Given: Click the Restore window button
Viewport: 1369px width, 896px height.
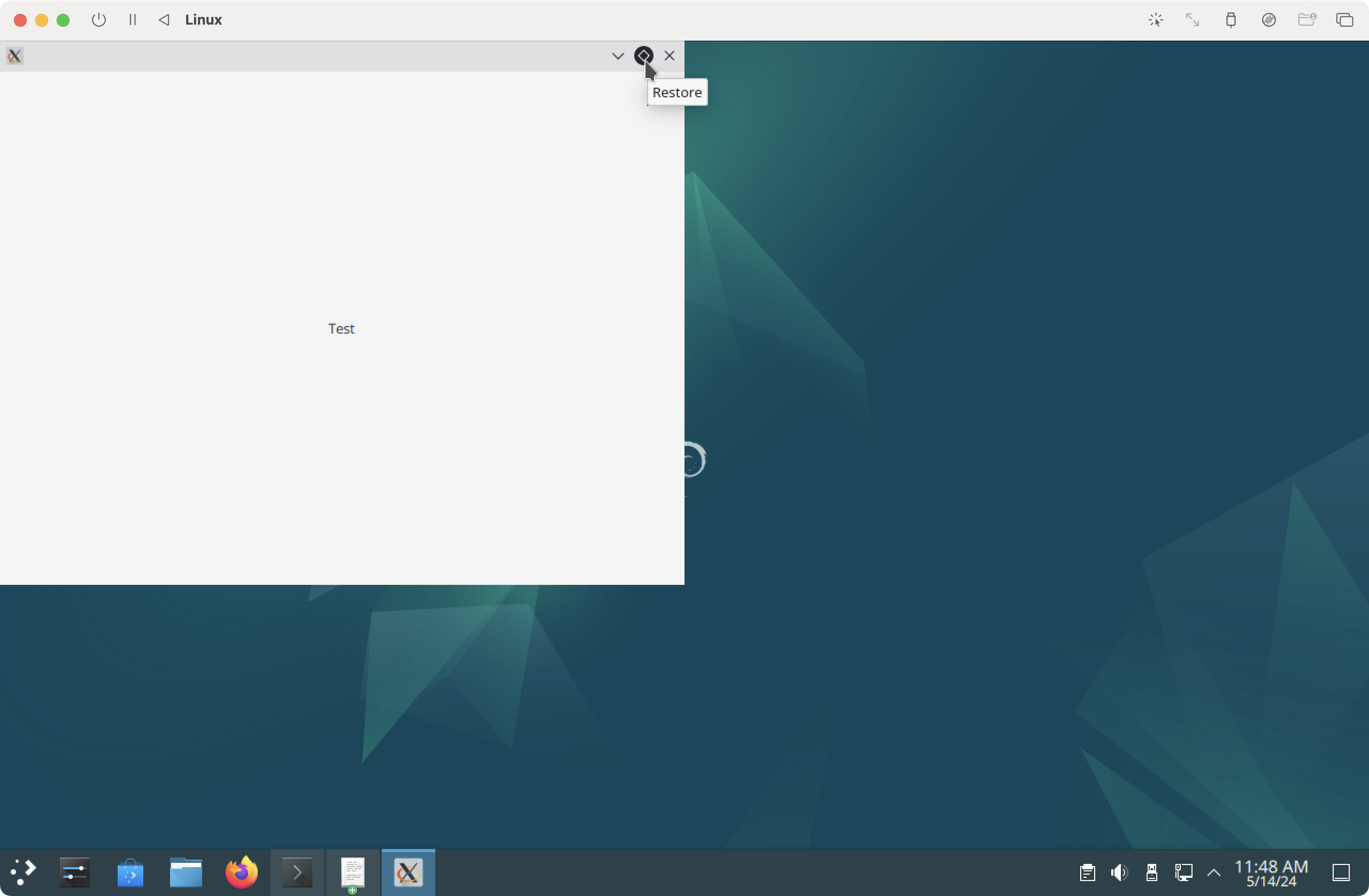Looking at the screenshot, I should (644, 56).
